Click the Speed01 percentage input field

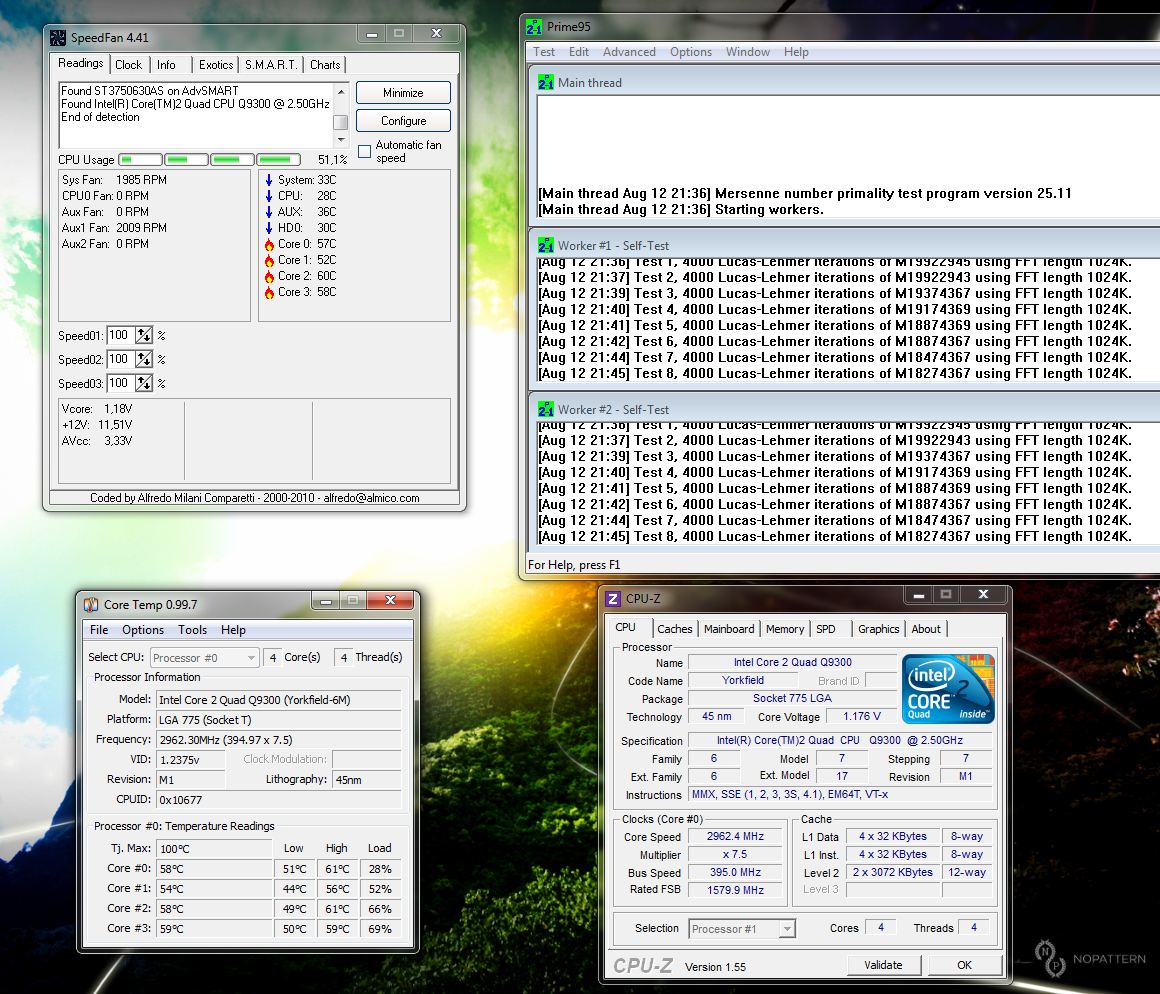point(121,335)
